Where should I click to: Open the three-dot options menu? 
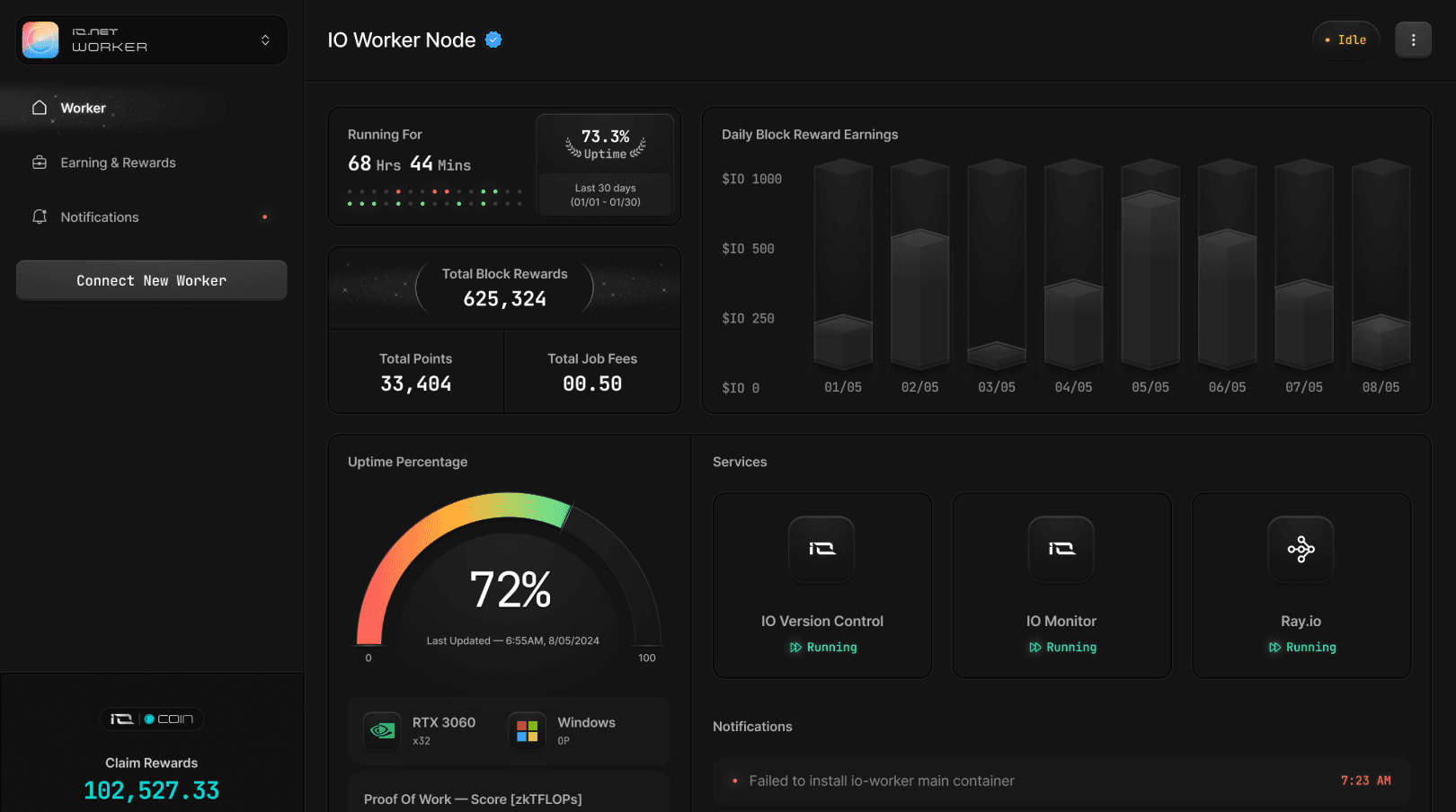1413,40
